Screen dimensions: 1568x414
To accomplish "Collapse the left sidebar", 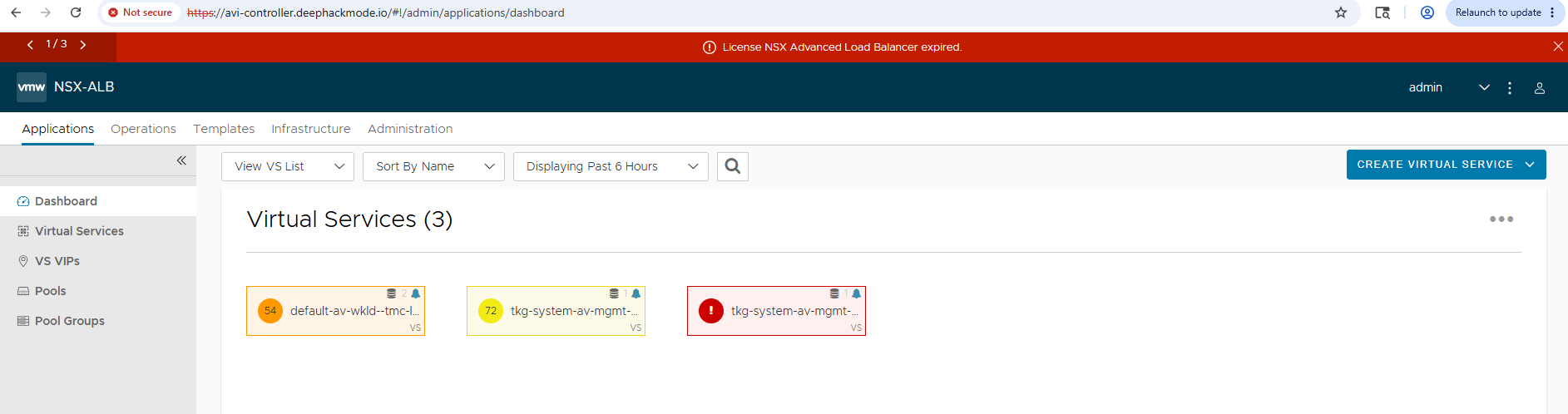I will (x=181, y=160).
